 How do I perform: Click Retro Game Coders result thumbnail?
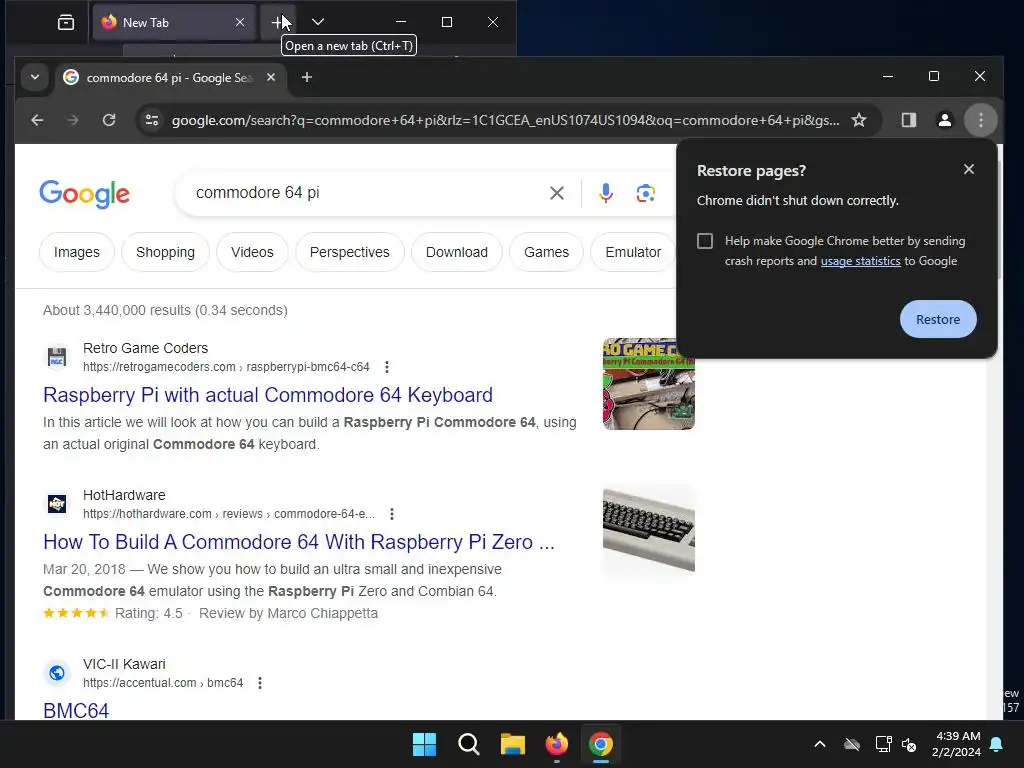click(648, 384)
